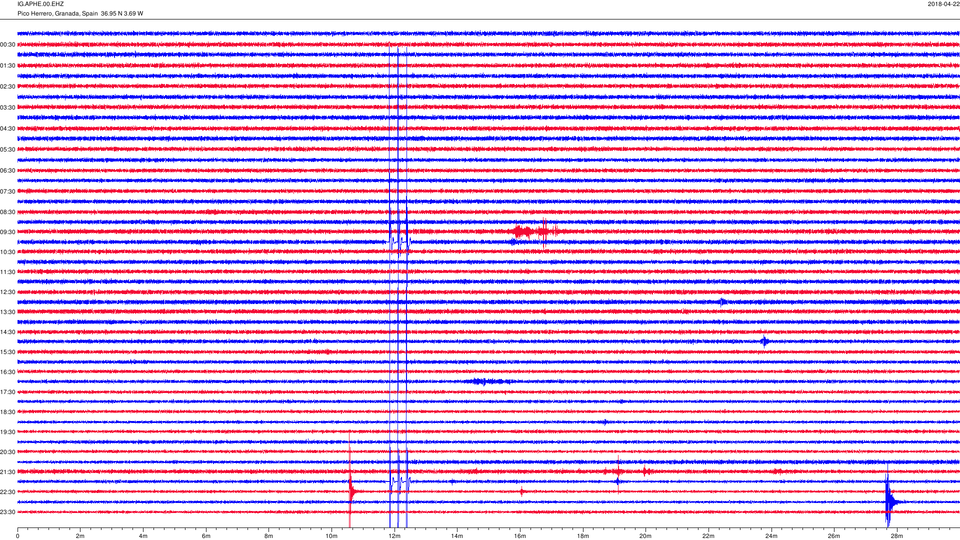This screenshot has height=540, width=960.
Task: Pick the blue calibration pulses near 12m below 09:30
Action: coord(399,242)
